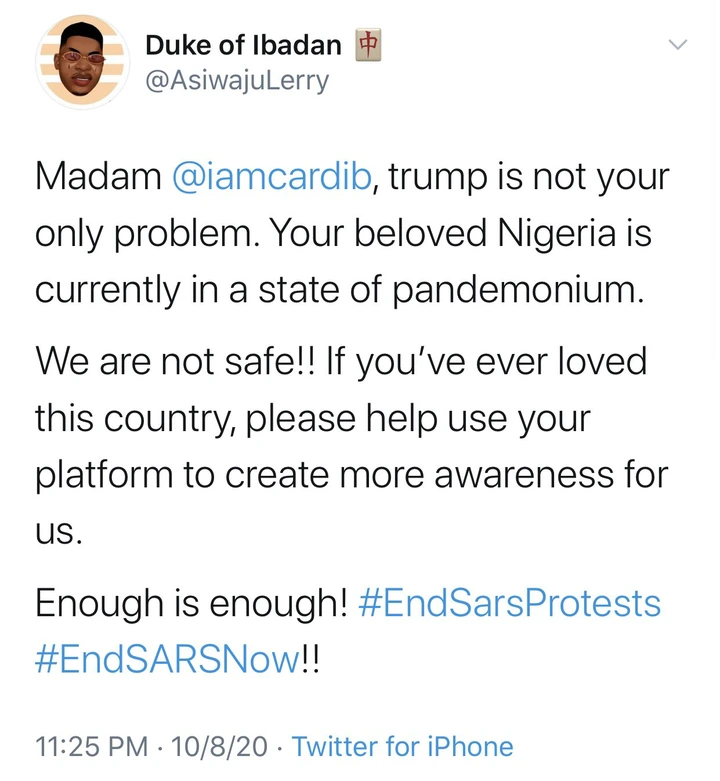Open the Twitter for iPhone source link
Image resolution: width=720 pixels, height=781 pixels.
click(402, 746)
